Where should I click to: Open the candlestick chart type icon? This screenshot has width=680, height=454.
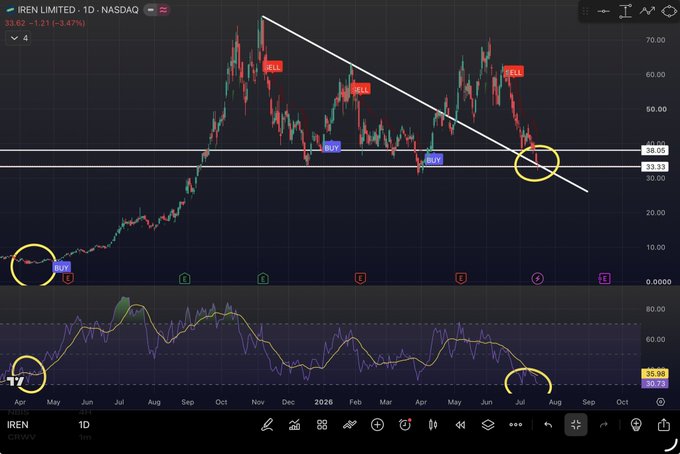pyautogui.click(x=433, y=425)
